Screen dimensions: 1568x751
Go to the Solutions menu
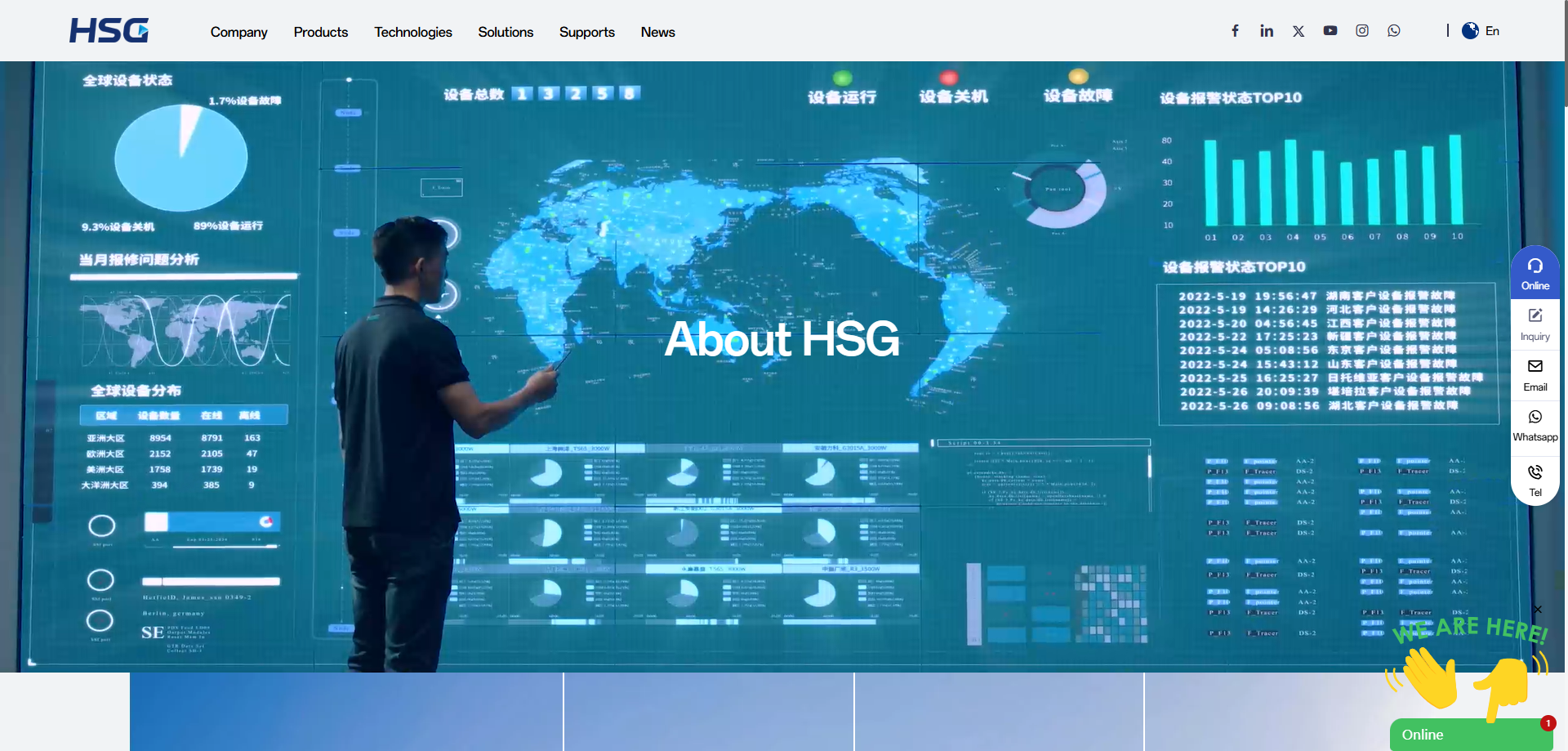[x=506, y=32]
